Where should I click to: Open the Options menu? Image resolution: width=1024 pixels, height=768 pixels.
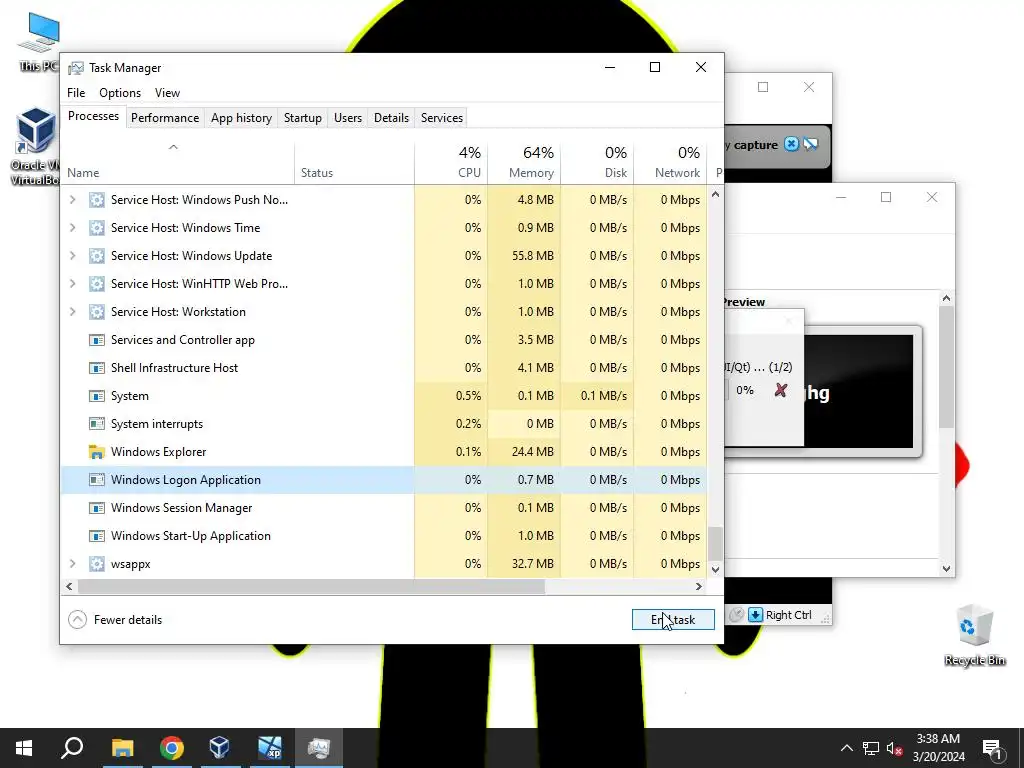[x=120, y=93]
